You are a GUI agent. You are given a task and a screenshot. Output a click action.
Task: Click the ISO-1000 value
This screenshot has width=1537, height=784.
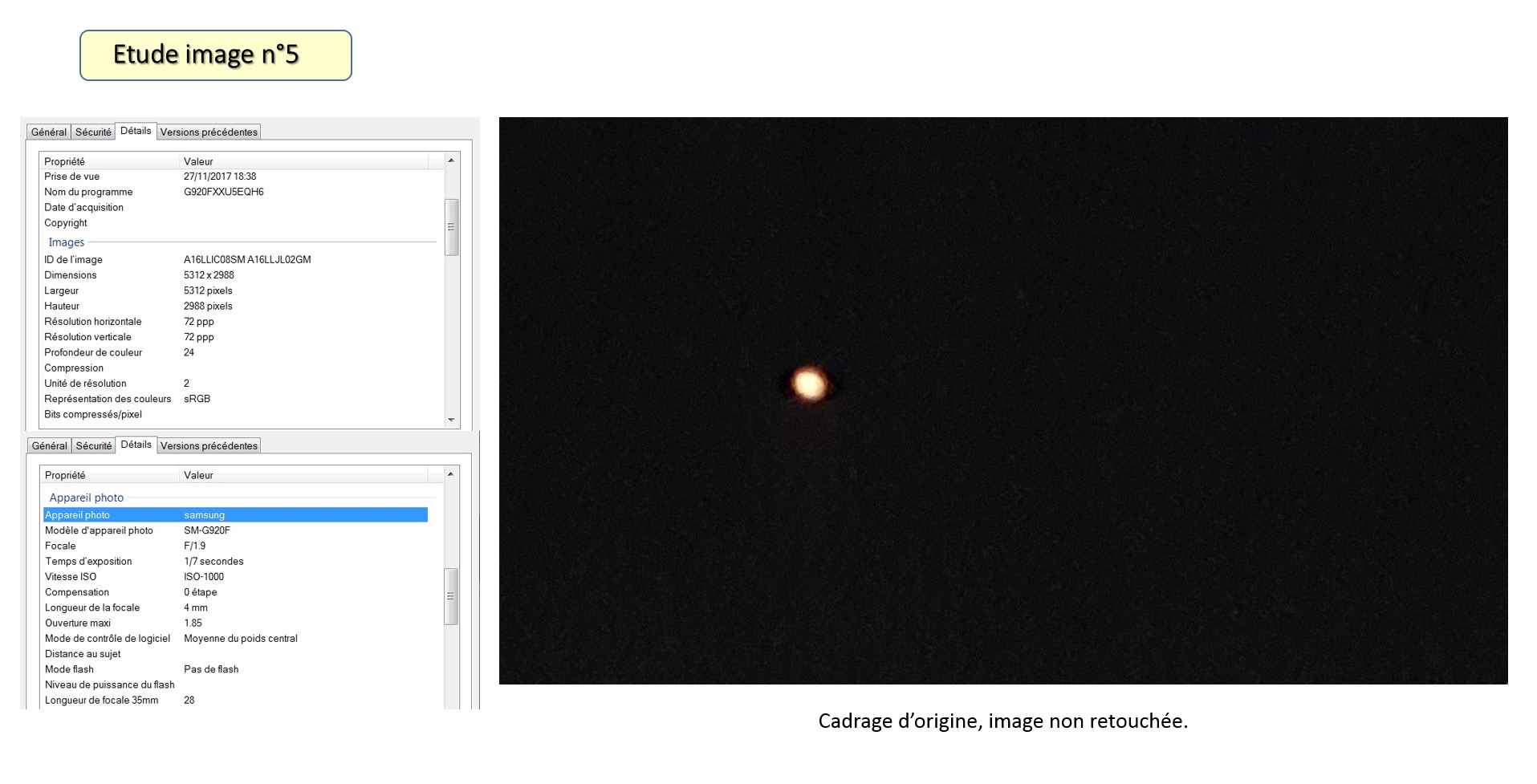tap(204, 577)
